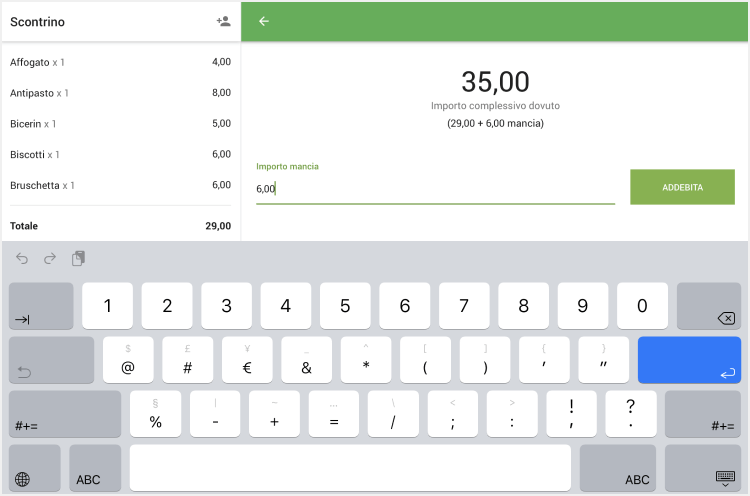Click the add customer icon
Screen dimensions: 750x496
(223, 21)
